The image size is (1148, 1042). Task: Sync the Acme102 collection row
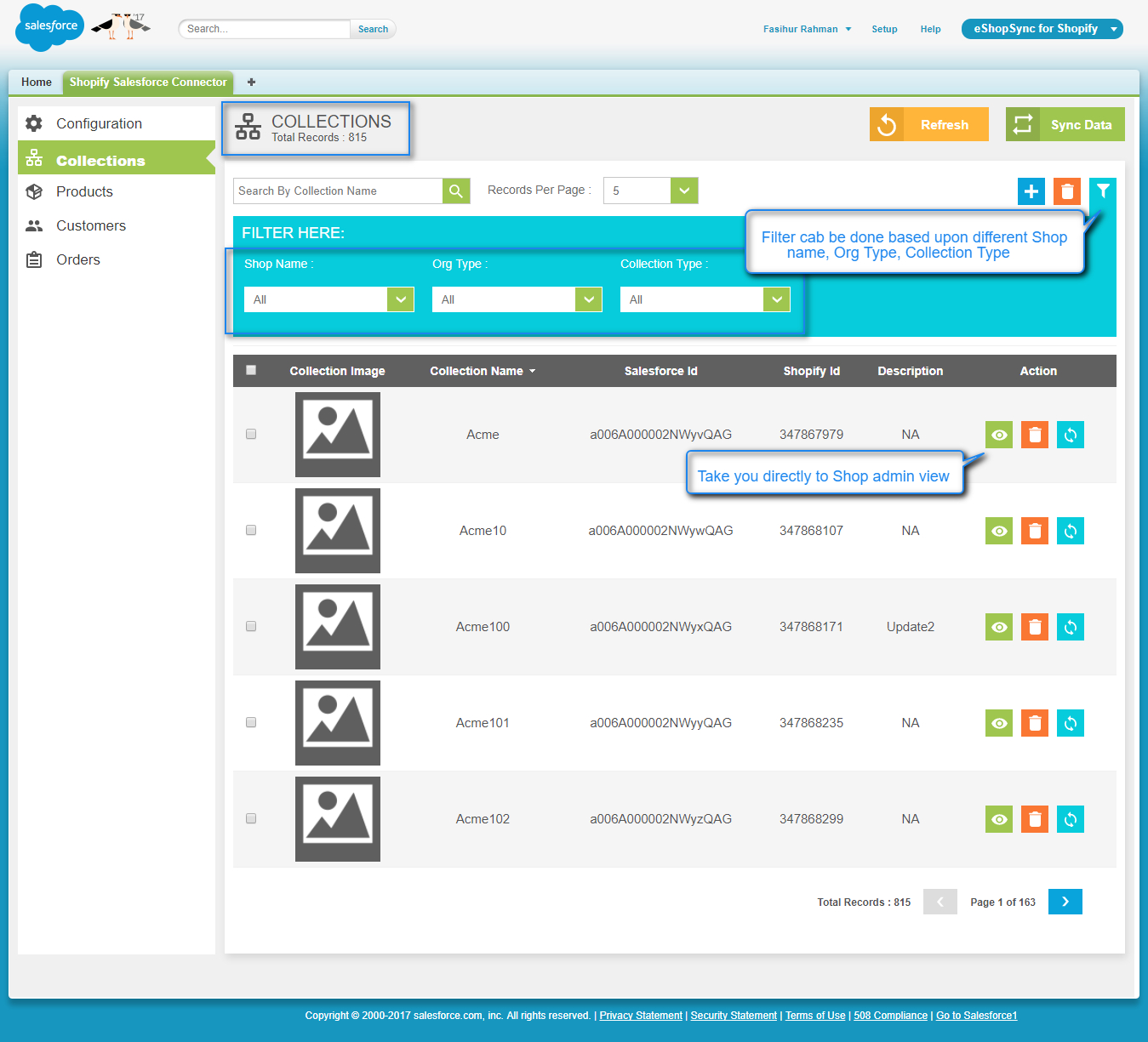1071,819
